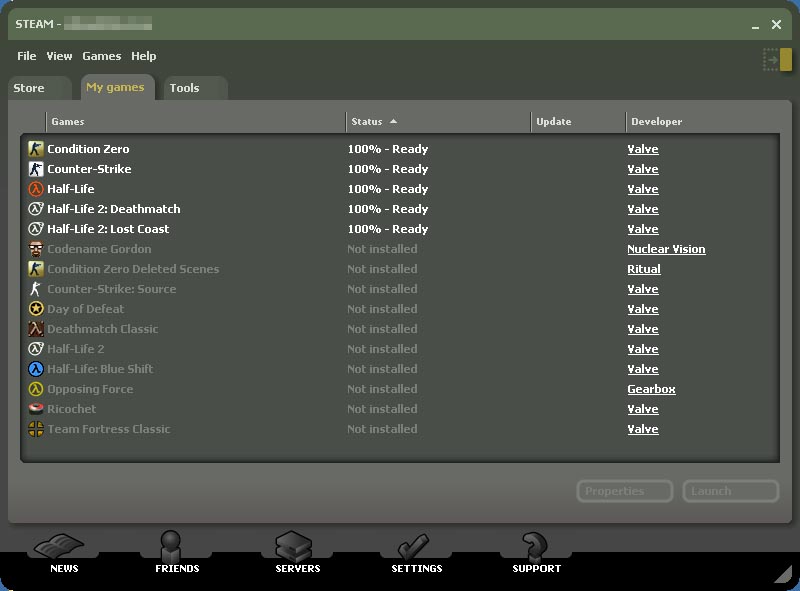Open Valve link for Team Fortress Classic
The image size is (800, 591).
click(643, 429)
